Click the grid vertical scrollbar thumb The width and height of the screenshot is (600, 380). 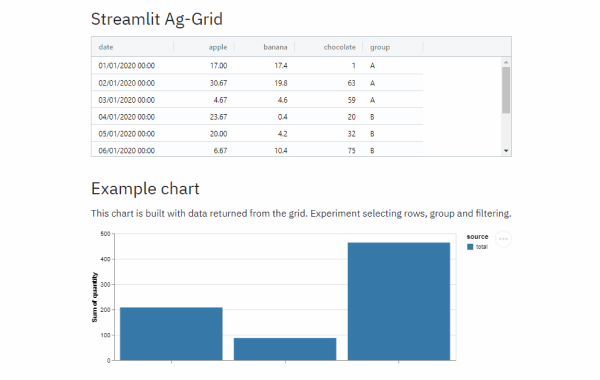pos(506,90)
